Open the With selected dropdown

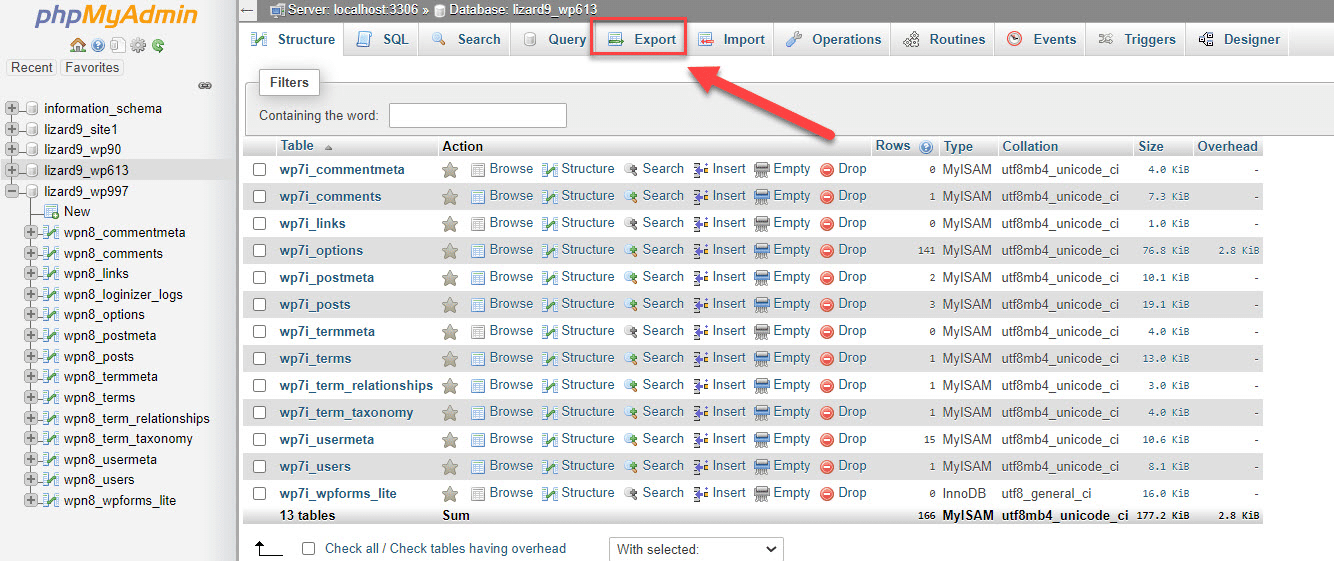click(696, 549)
